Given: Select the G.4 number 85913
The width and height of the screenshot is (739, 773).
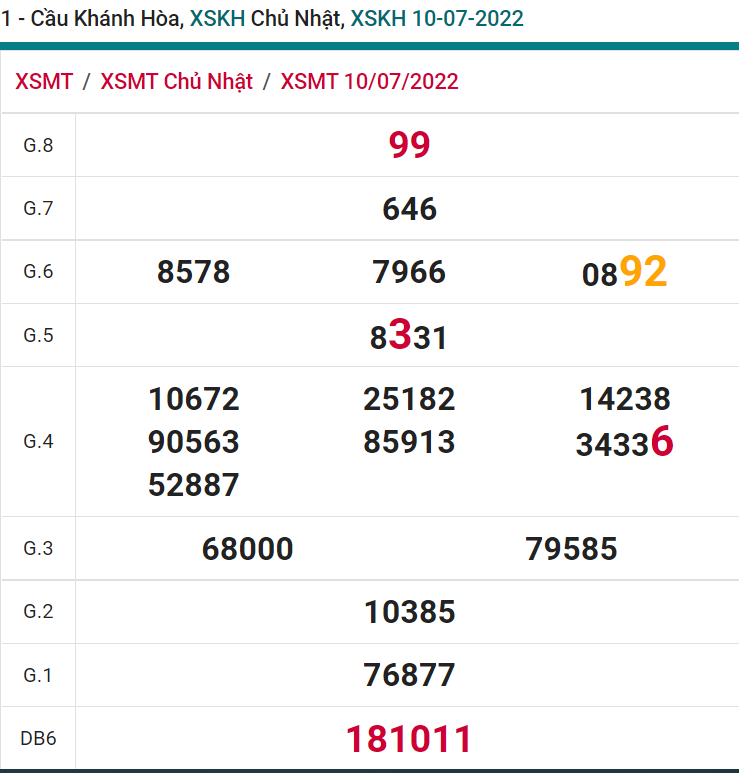Looking at the screenshot, I should coord(409,442).
